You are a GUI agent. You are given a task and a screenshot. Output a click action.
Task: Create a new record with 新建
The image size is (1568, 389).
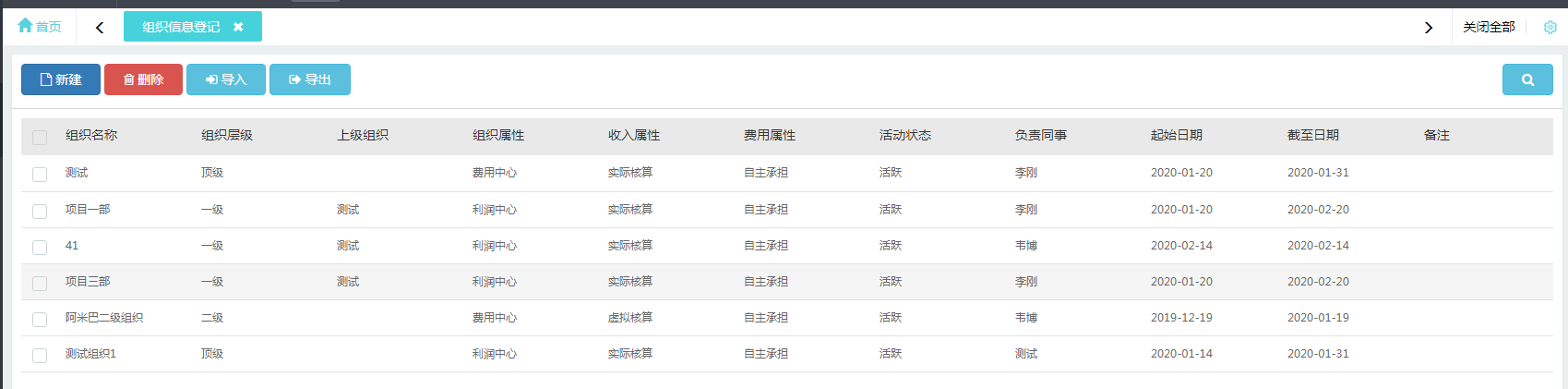coord(61,79)
